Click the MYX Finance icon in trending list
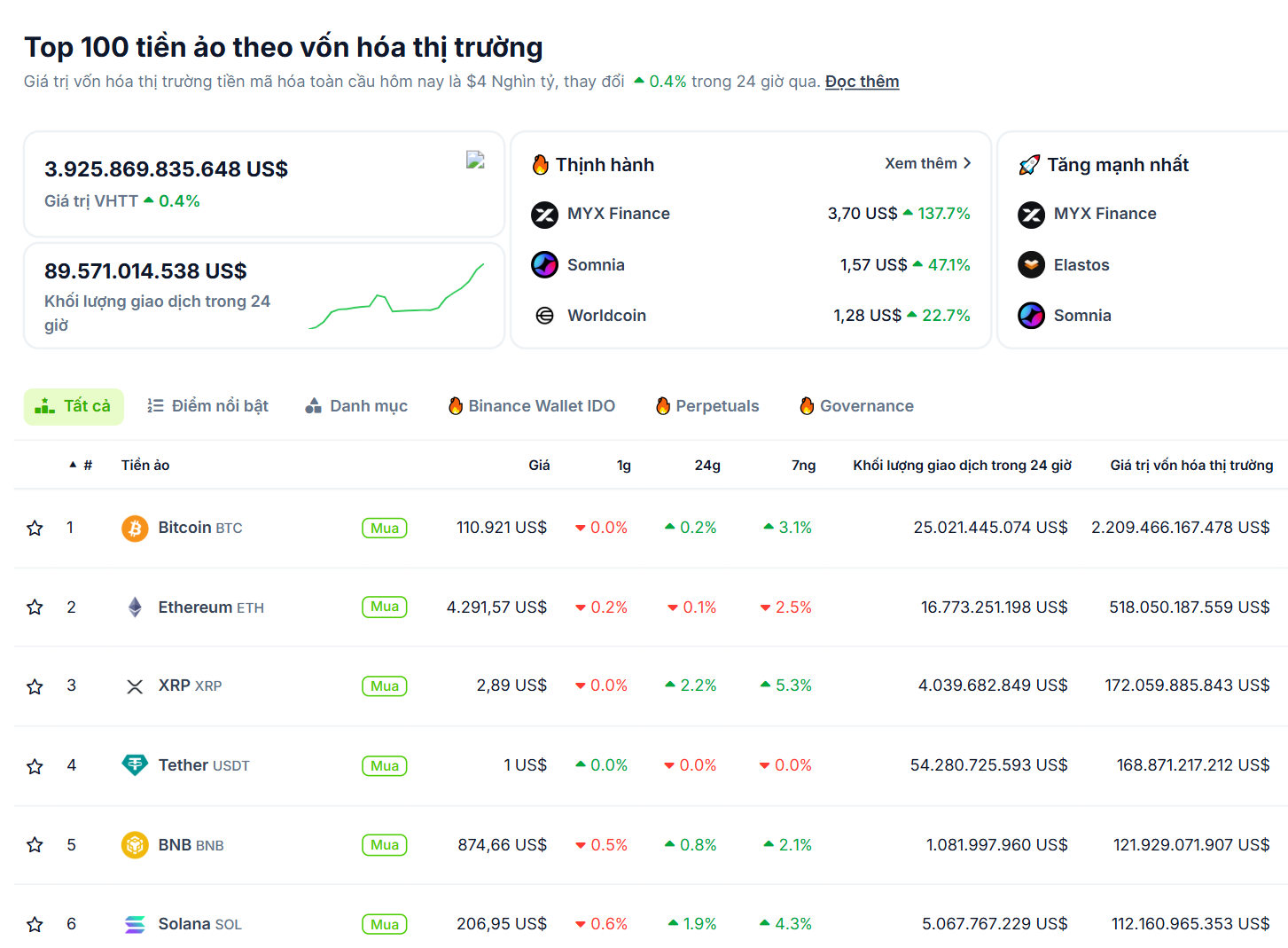The image size is (1288, 948). (544, 214)
